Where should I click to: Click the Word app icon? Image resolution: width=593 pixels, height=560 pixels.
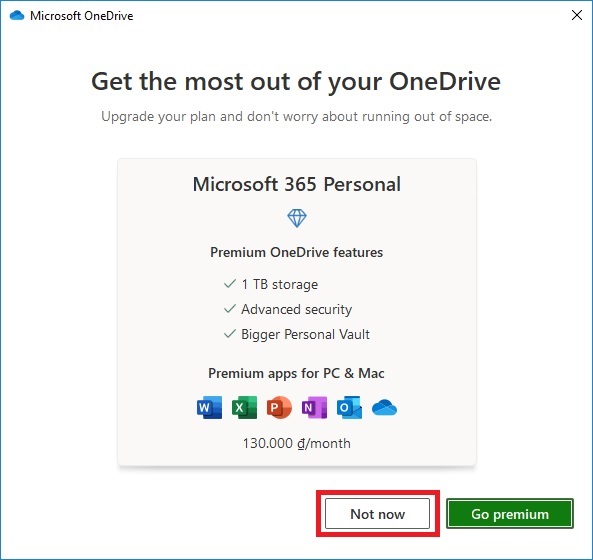point(209,408)
